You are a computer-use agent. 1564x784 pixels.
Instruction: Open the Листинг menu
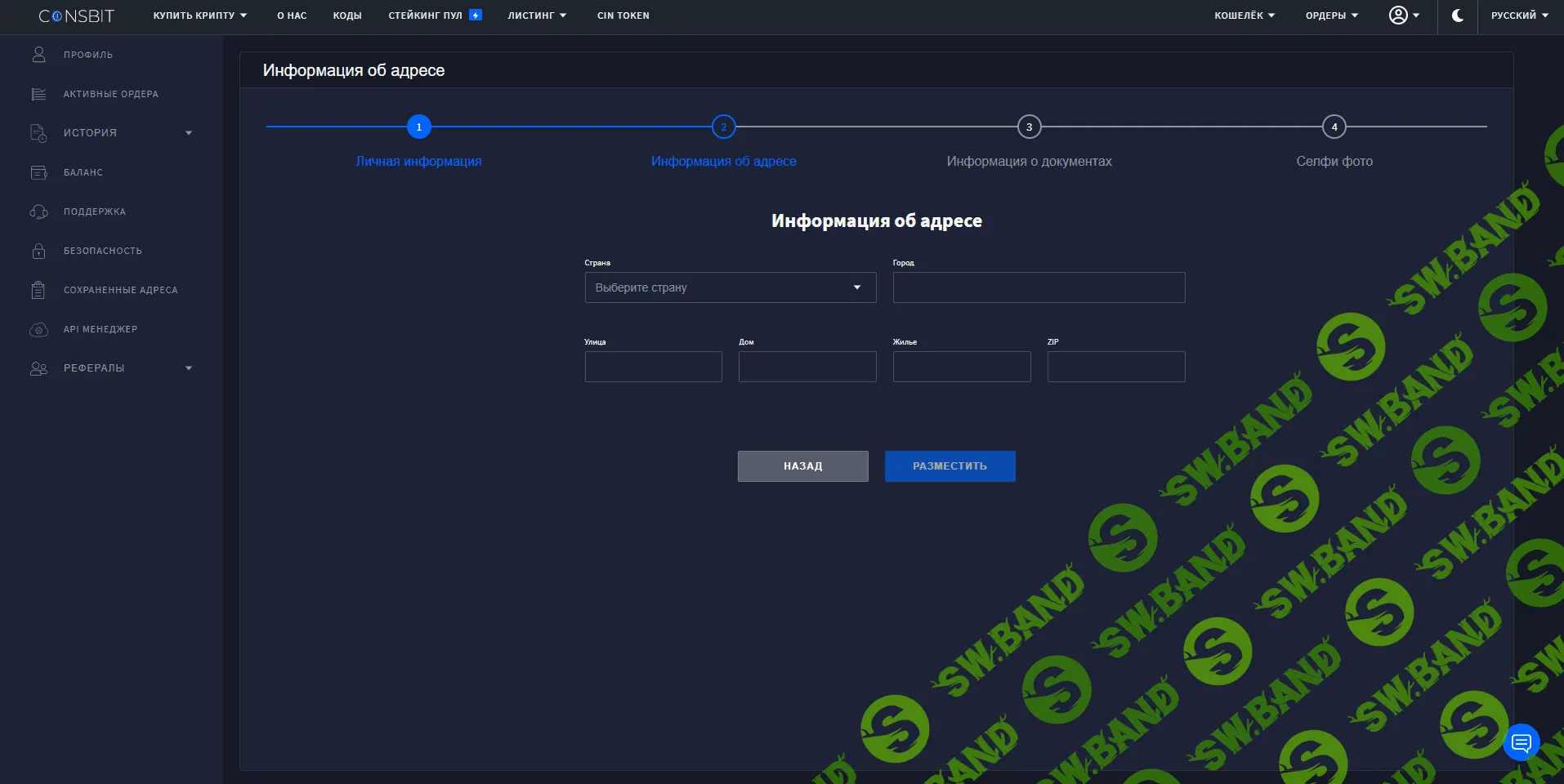tap(537, 16)
